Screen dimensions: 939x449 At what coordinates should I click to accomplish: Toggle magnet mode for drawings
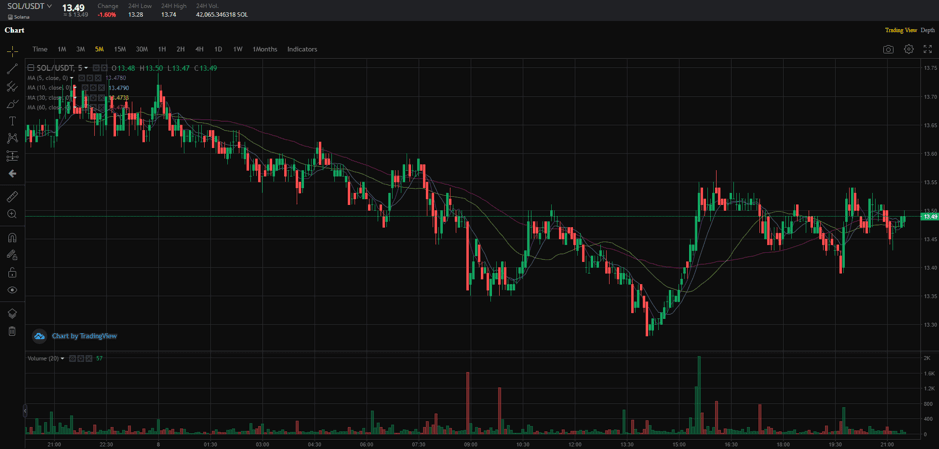[12, 238]
